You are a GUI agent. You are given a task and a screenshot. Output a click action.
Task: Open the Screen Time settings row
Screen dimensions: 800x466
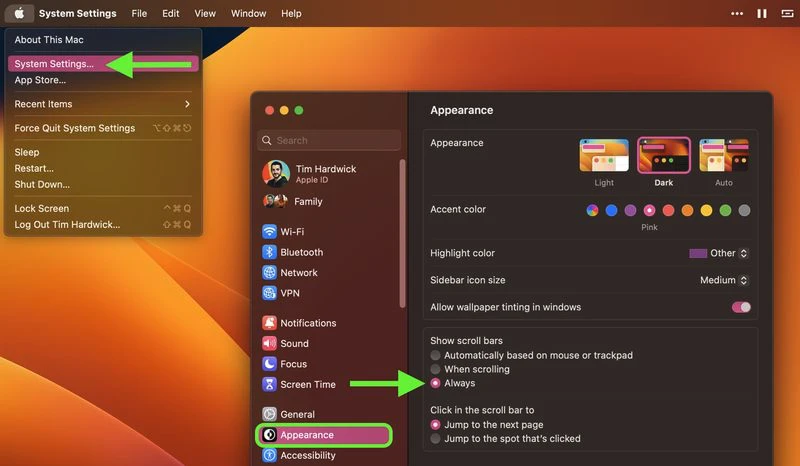(328, 384)
